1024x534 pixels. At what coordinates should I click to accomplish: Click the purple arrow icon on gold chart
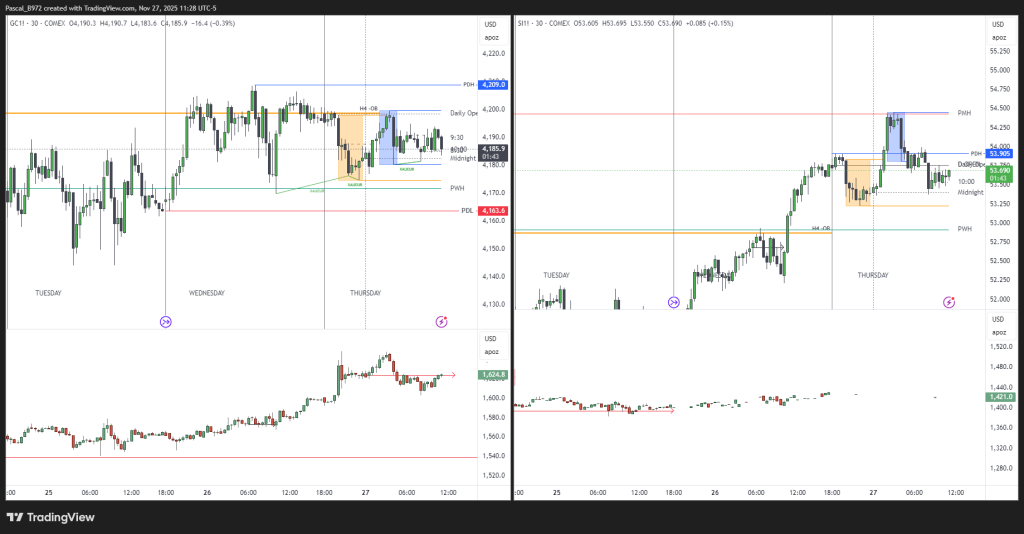tap(166, 321)
